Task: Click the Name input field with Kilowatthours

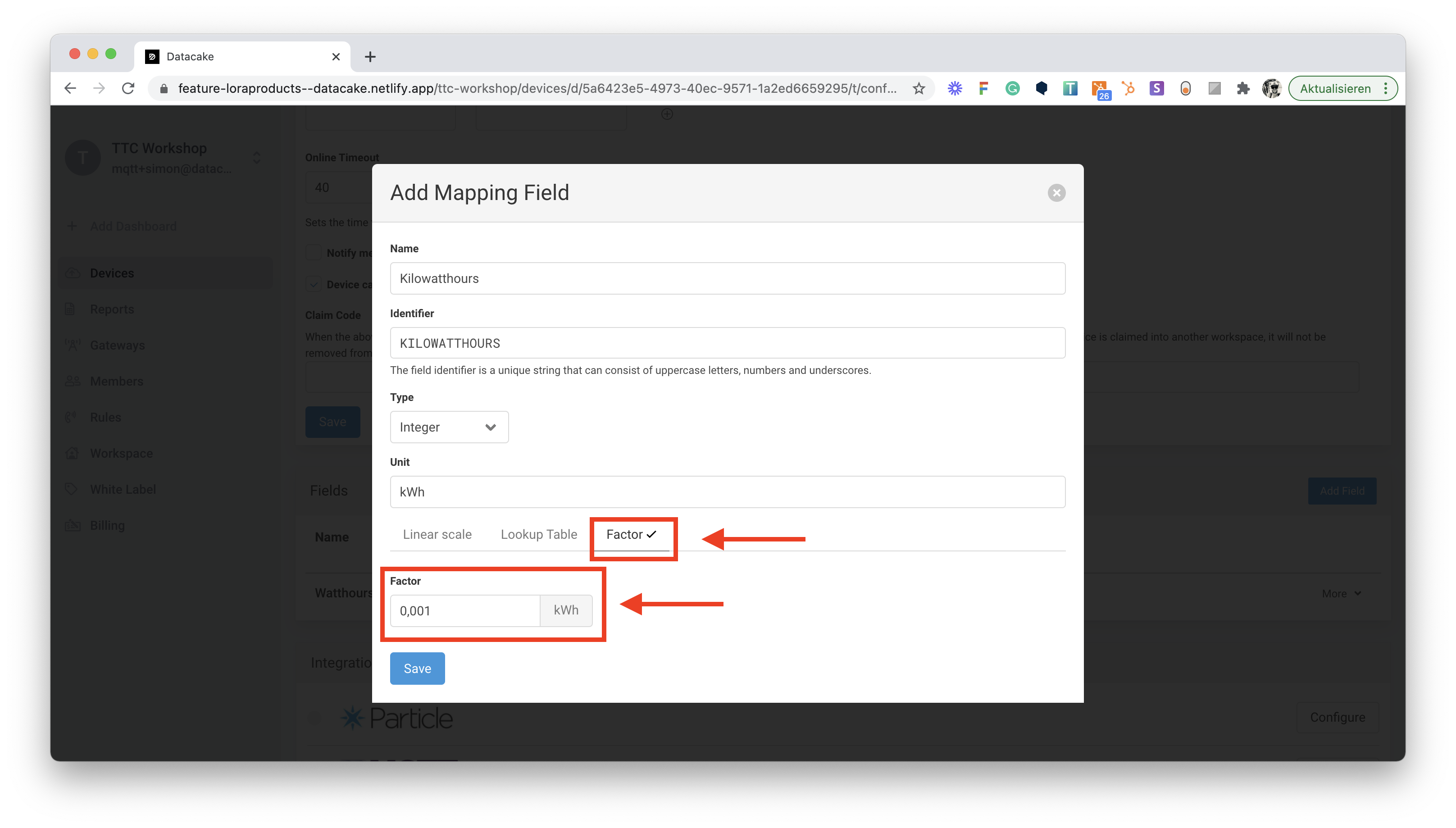Action: pos(727,278)
